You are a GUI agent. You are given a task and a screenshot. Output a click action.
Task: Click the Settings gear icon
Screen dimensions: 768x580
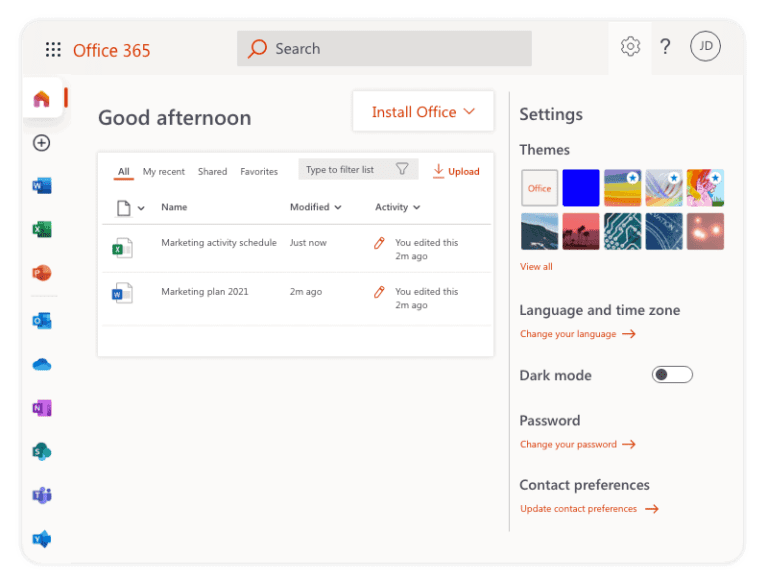click(630, 47)
